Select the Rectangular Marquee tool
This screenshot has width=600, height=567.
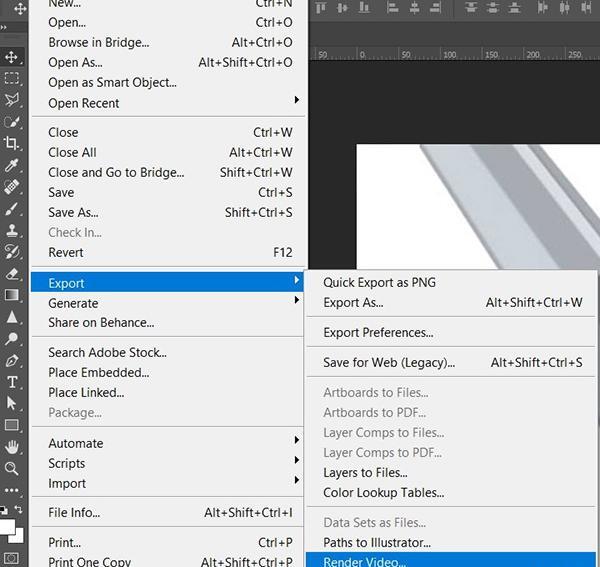[x=11, y=78]
